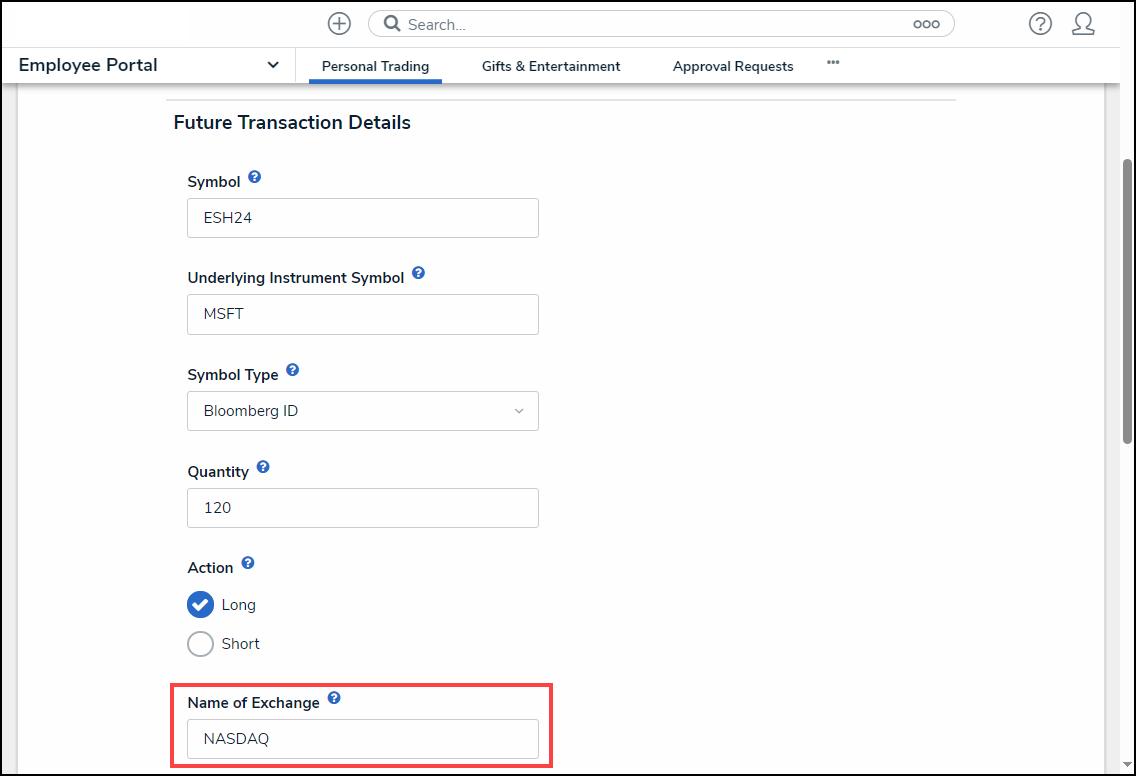Click the Symbol Type help icon
This screenshot has height=776, width=1136.
[293, 370]
